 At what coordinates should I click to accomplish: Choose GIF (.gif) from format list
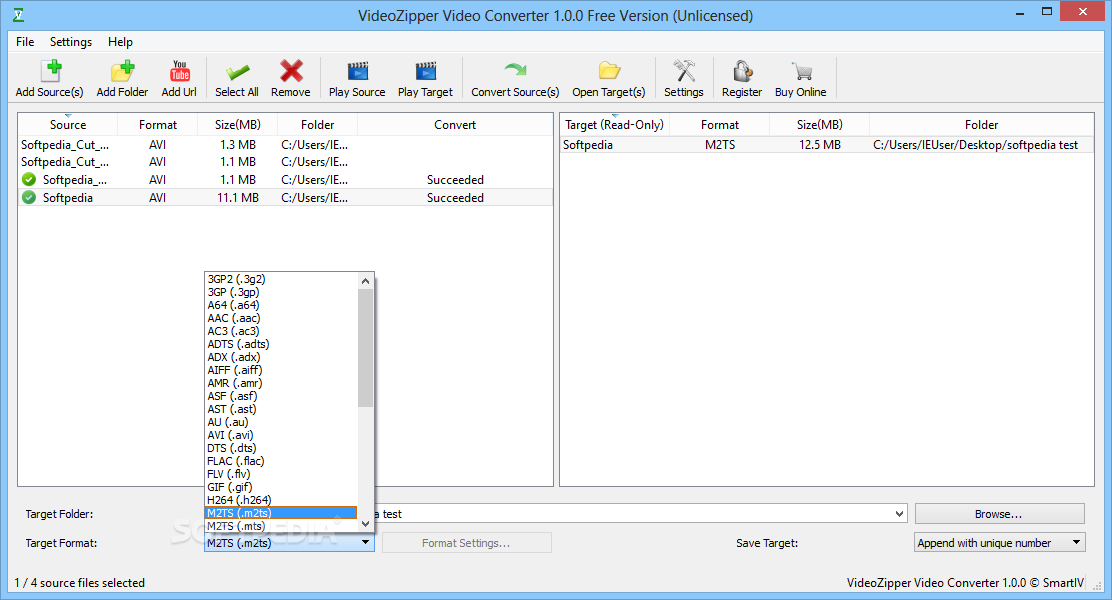pyautogui.click(x=281, y=487)
